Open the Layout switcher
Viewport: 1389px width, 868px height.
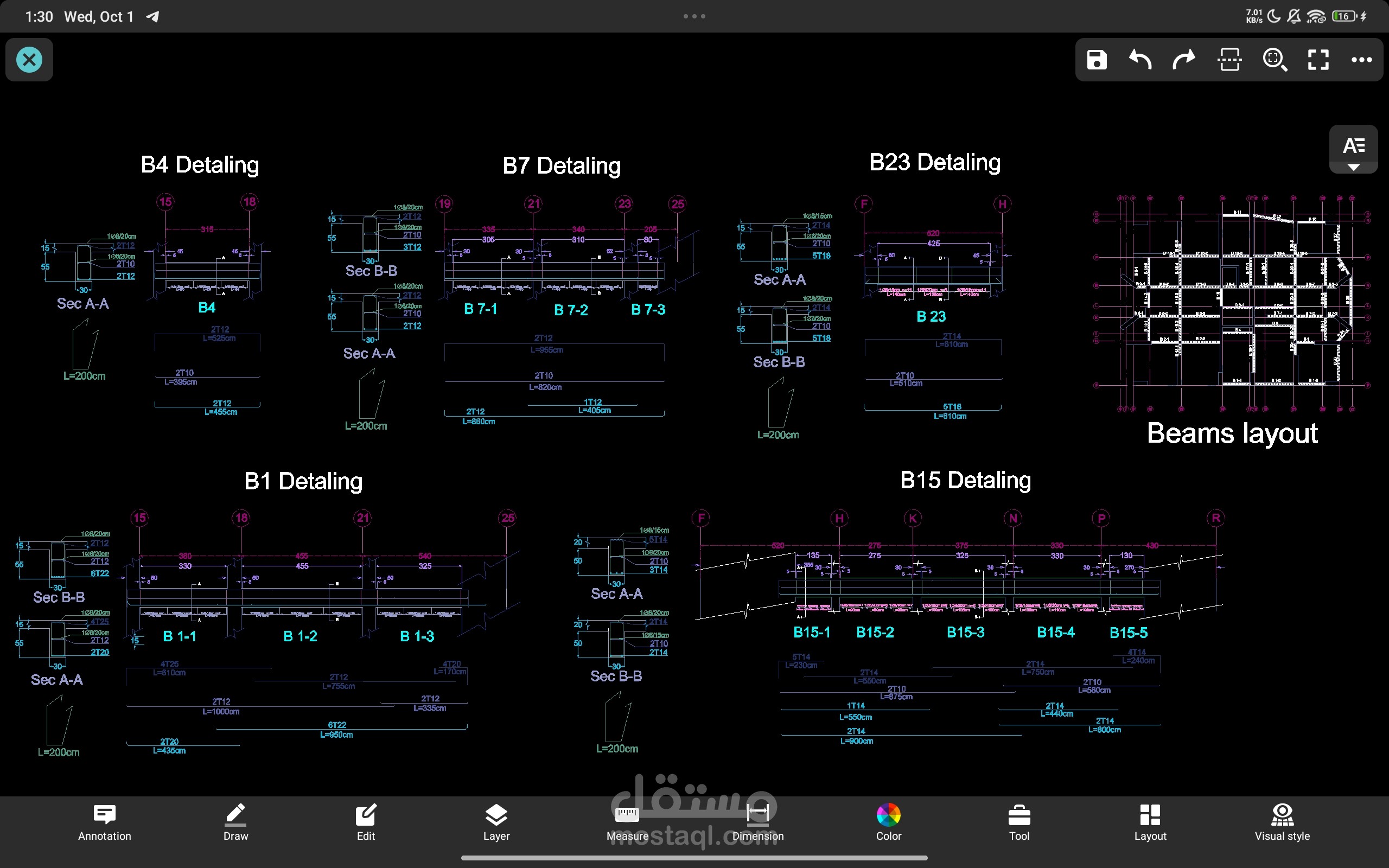[x=1150, y=822]
